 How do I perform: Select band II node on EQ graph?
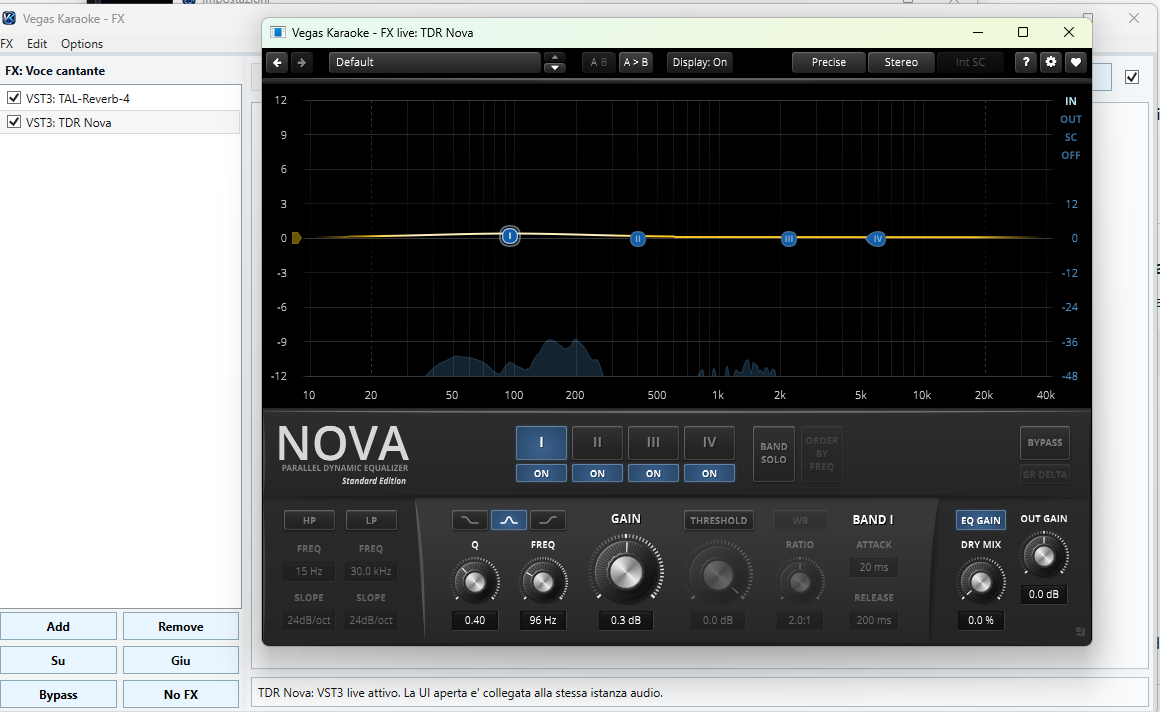point(638,238)
